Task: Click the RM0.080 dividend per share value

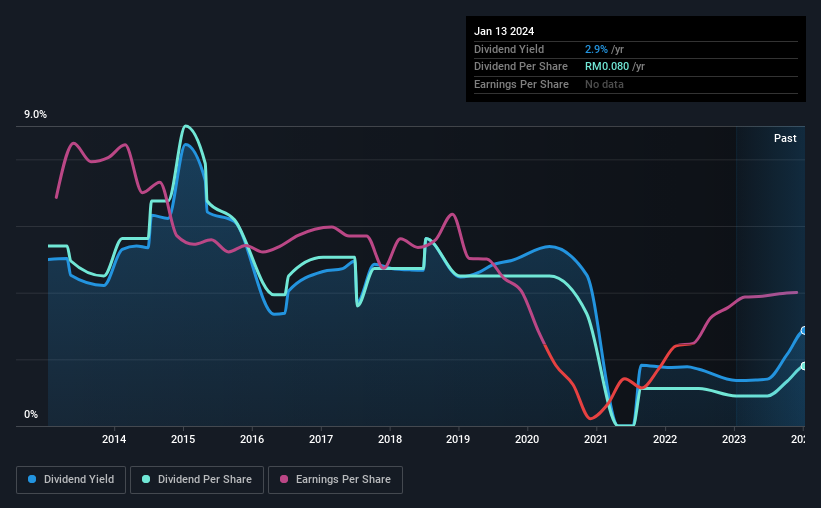Action: tap(607, 67)
